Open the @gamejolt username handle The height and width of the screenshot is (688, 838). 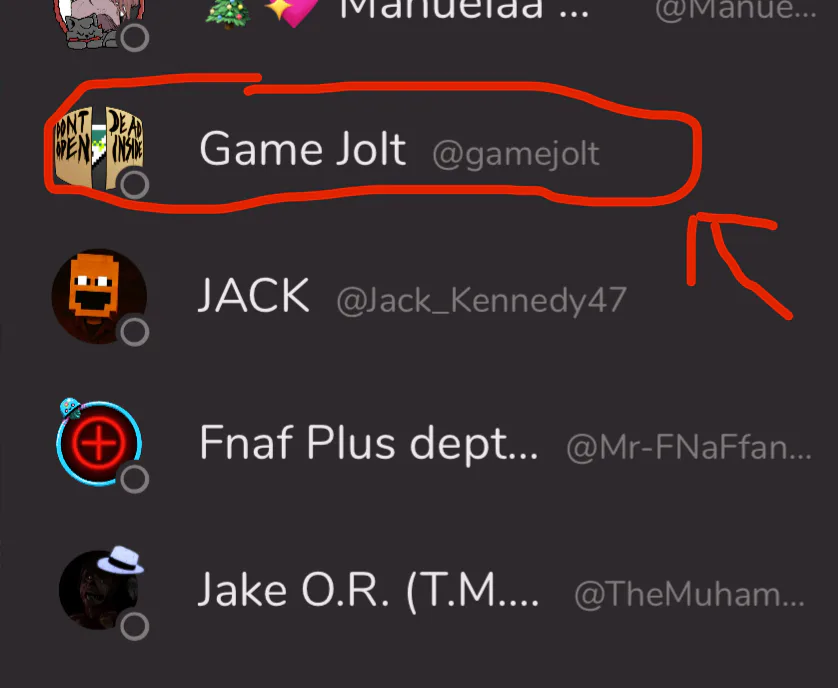tap(516, 154)
